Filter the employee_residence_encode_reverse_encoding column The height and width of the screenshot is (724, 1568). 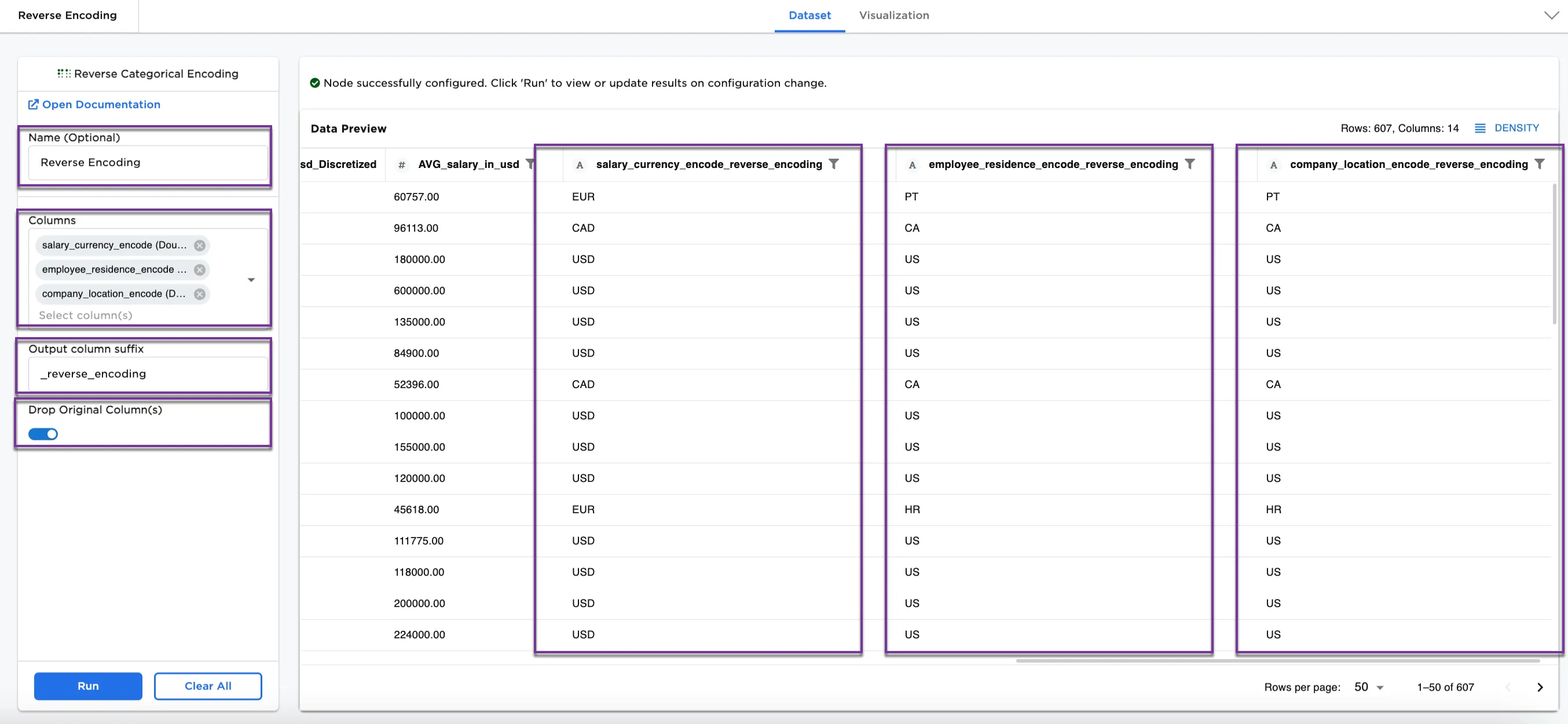(x=1190, y=164)
